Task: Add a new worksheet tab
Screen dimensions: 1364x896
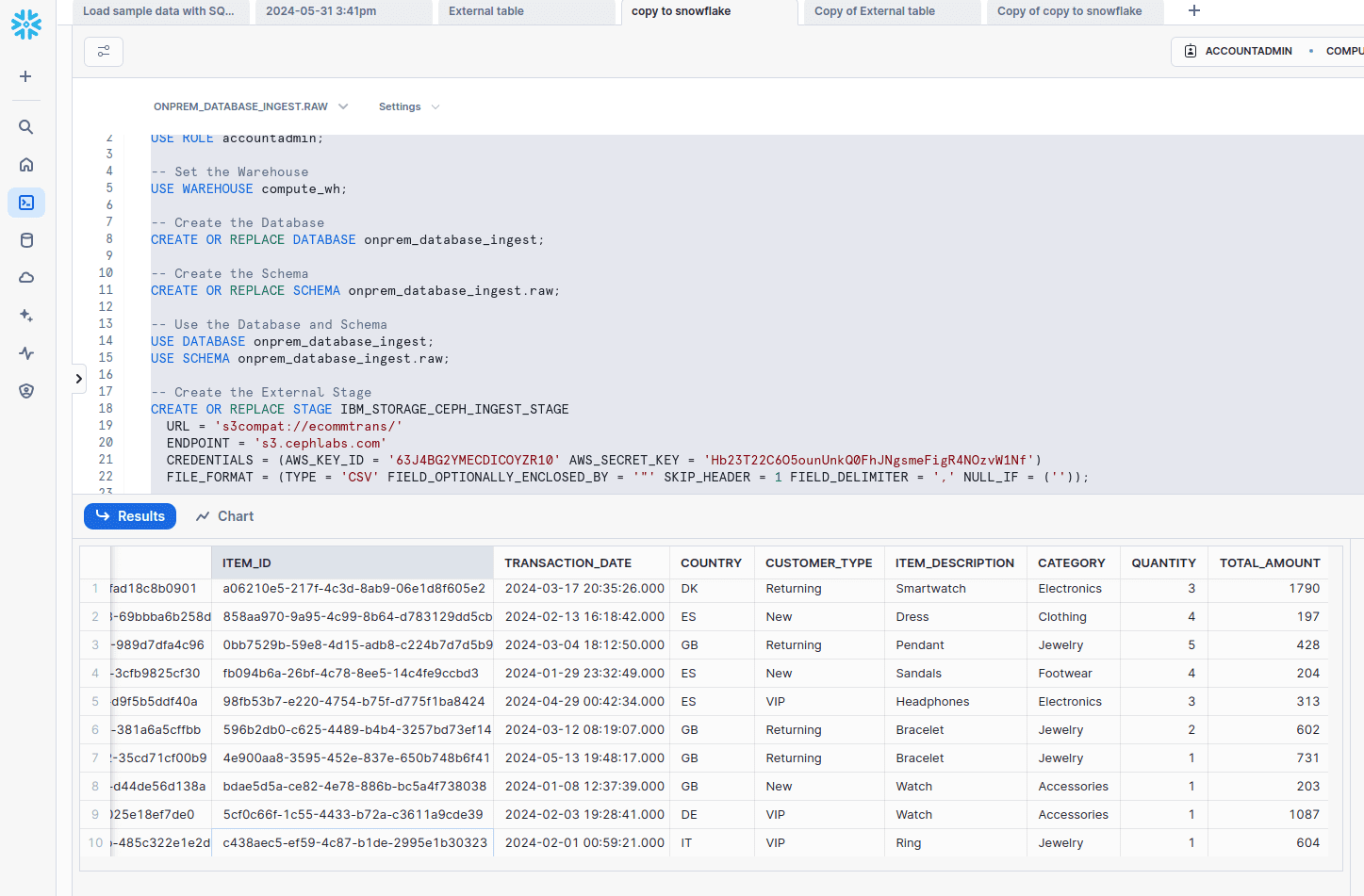Action: click(1194, 11)
